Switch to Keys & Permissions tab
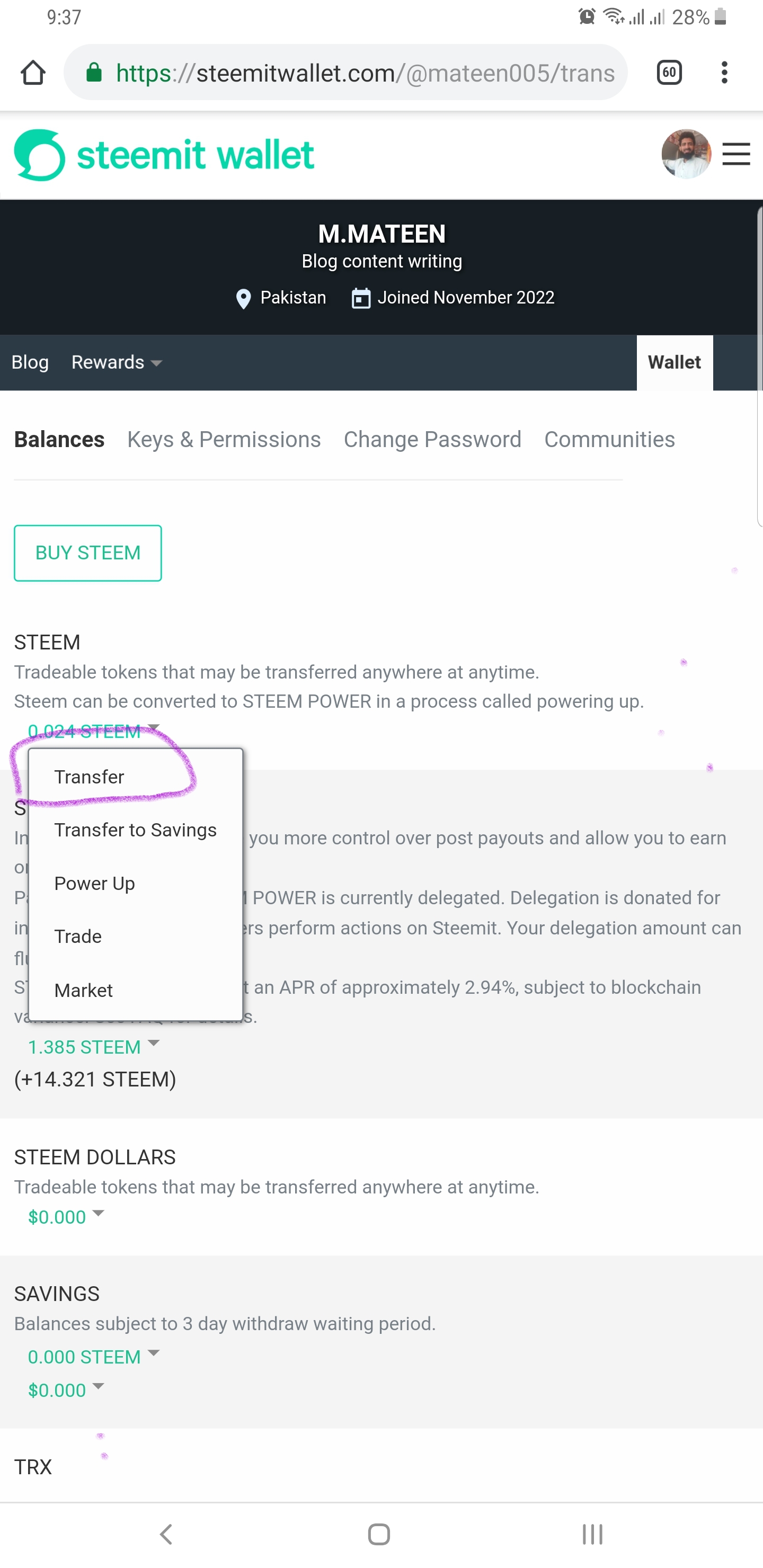The width and height of the screenshot is (763, 1568). pos(224,440)
